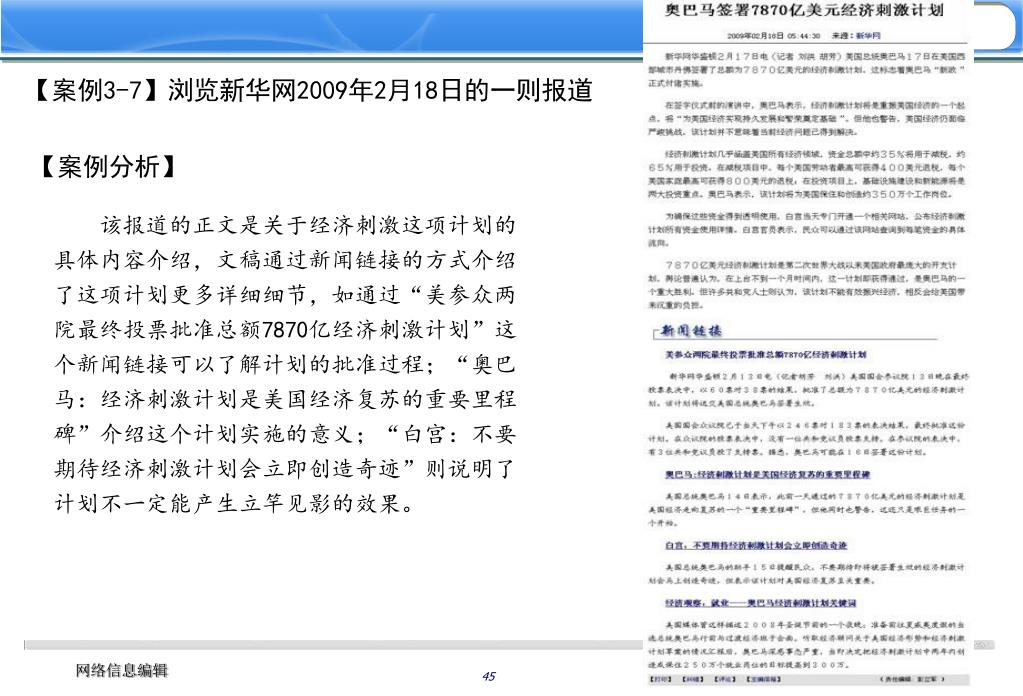1023x696 pixels.
Task: Click the 【案例分析】 heading
Action: click(x=108, y=167)
